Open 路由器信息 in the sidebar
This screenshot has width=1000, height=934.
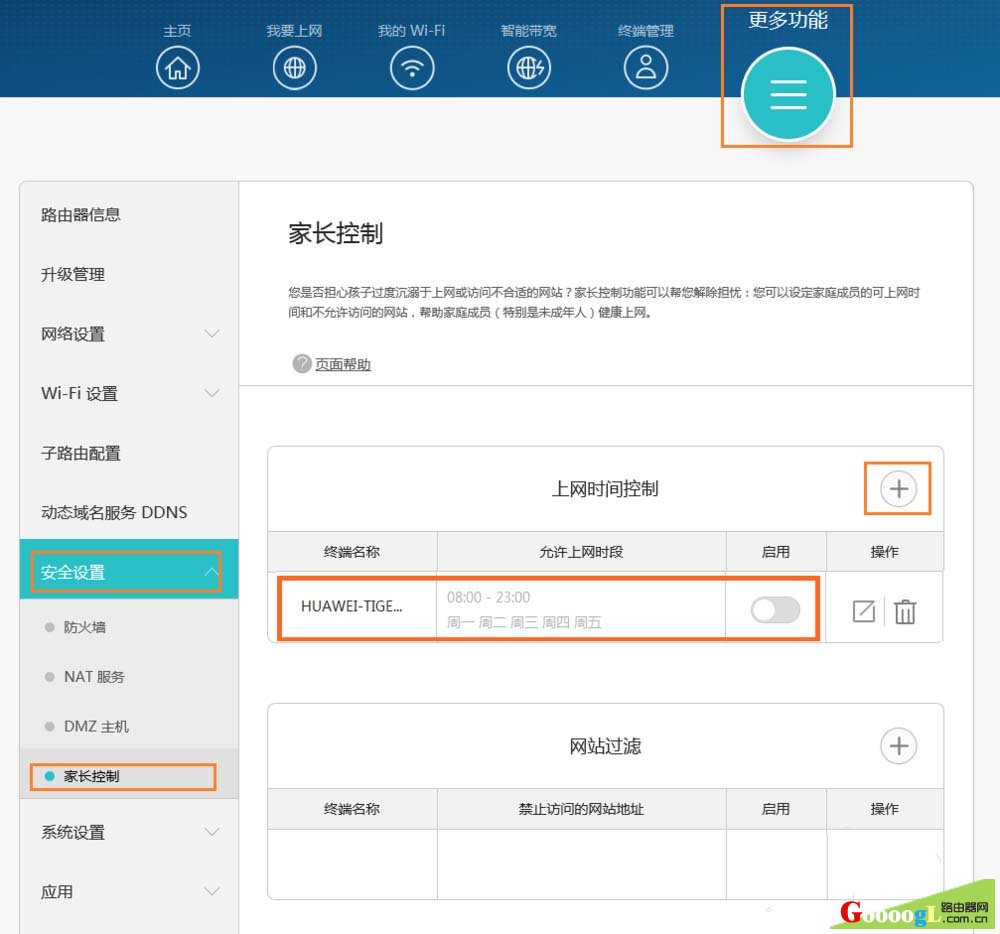coord(81,215)
